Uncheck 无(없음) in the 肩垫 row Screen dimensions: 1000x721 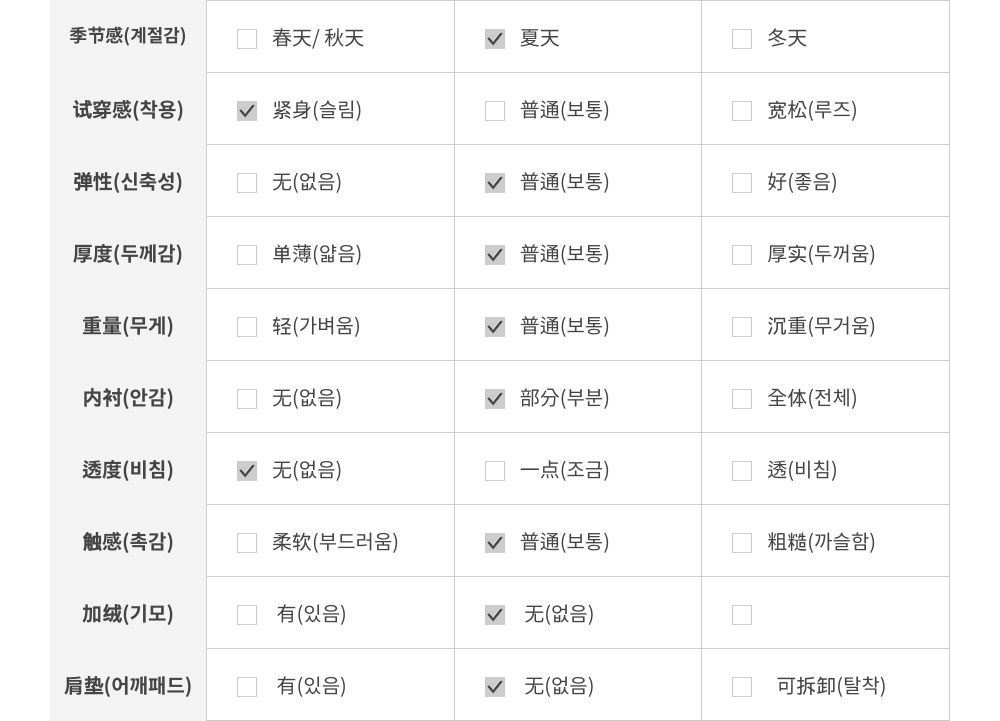[495, 687]
